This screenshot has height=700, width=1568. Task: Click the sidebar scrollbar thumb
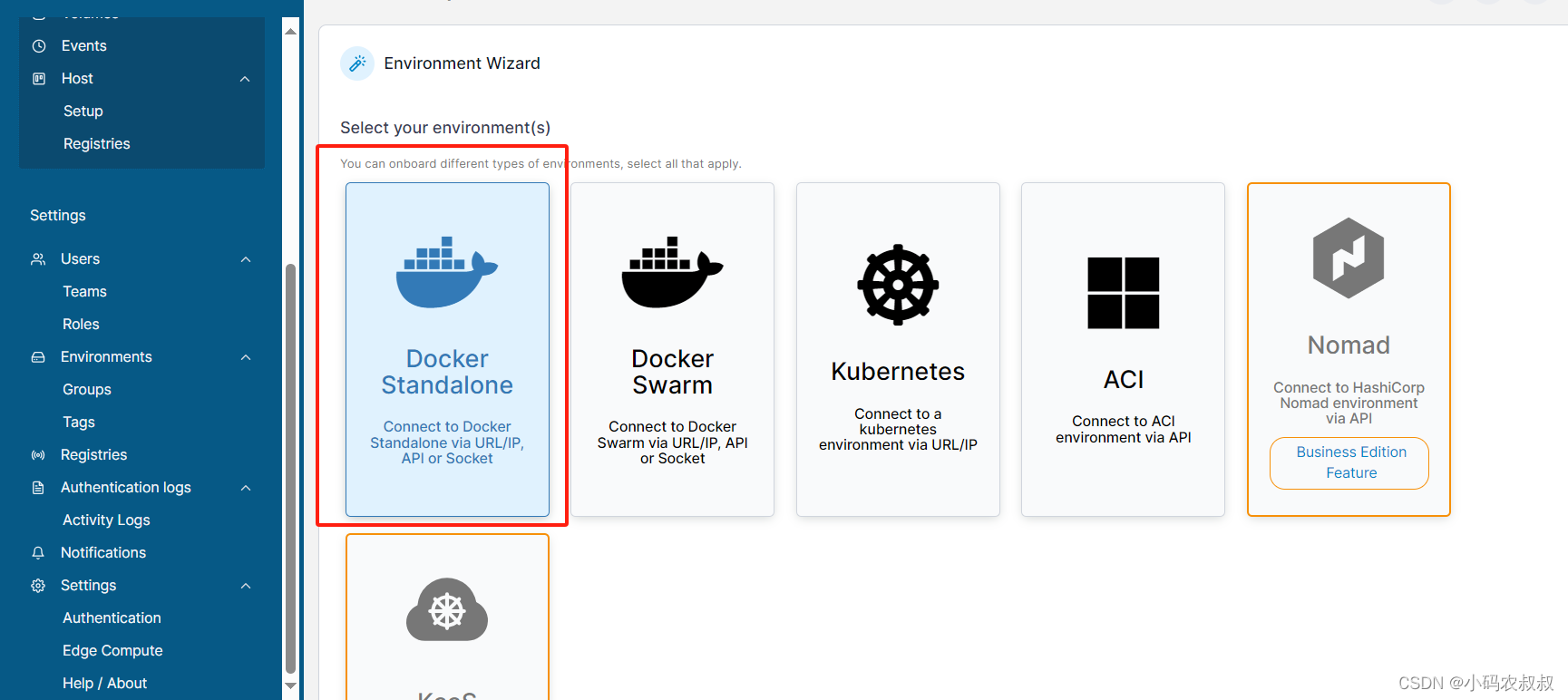[x=291, y=468]
